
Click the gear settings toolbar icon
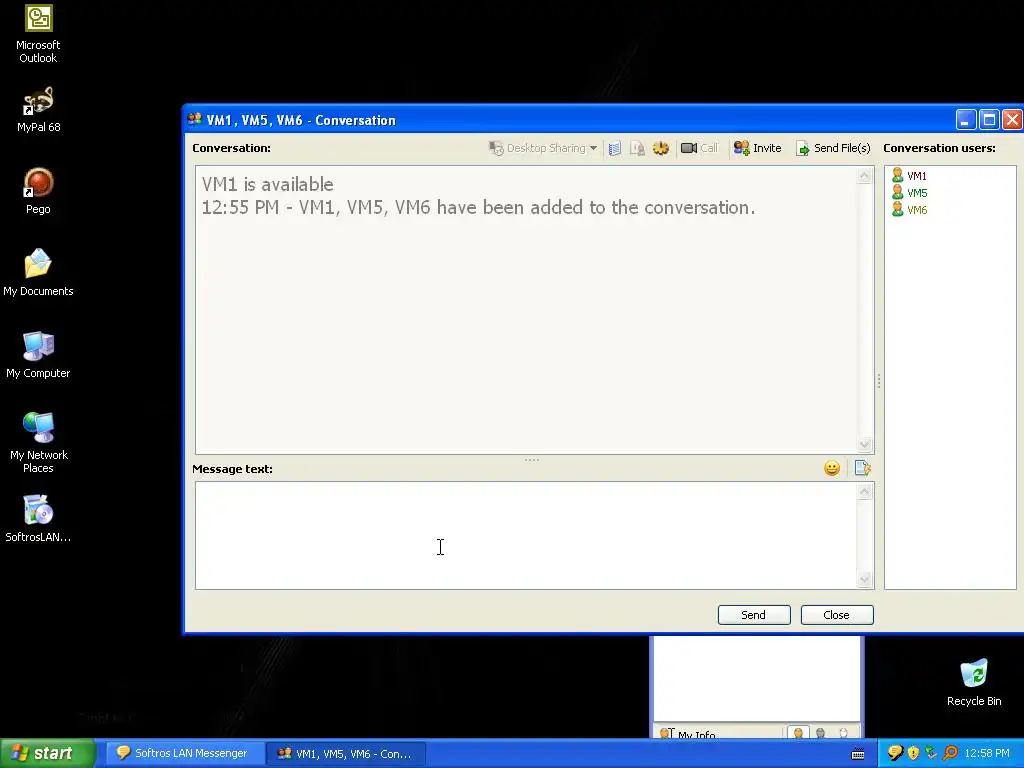point(661,148)
